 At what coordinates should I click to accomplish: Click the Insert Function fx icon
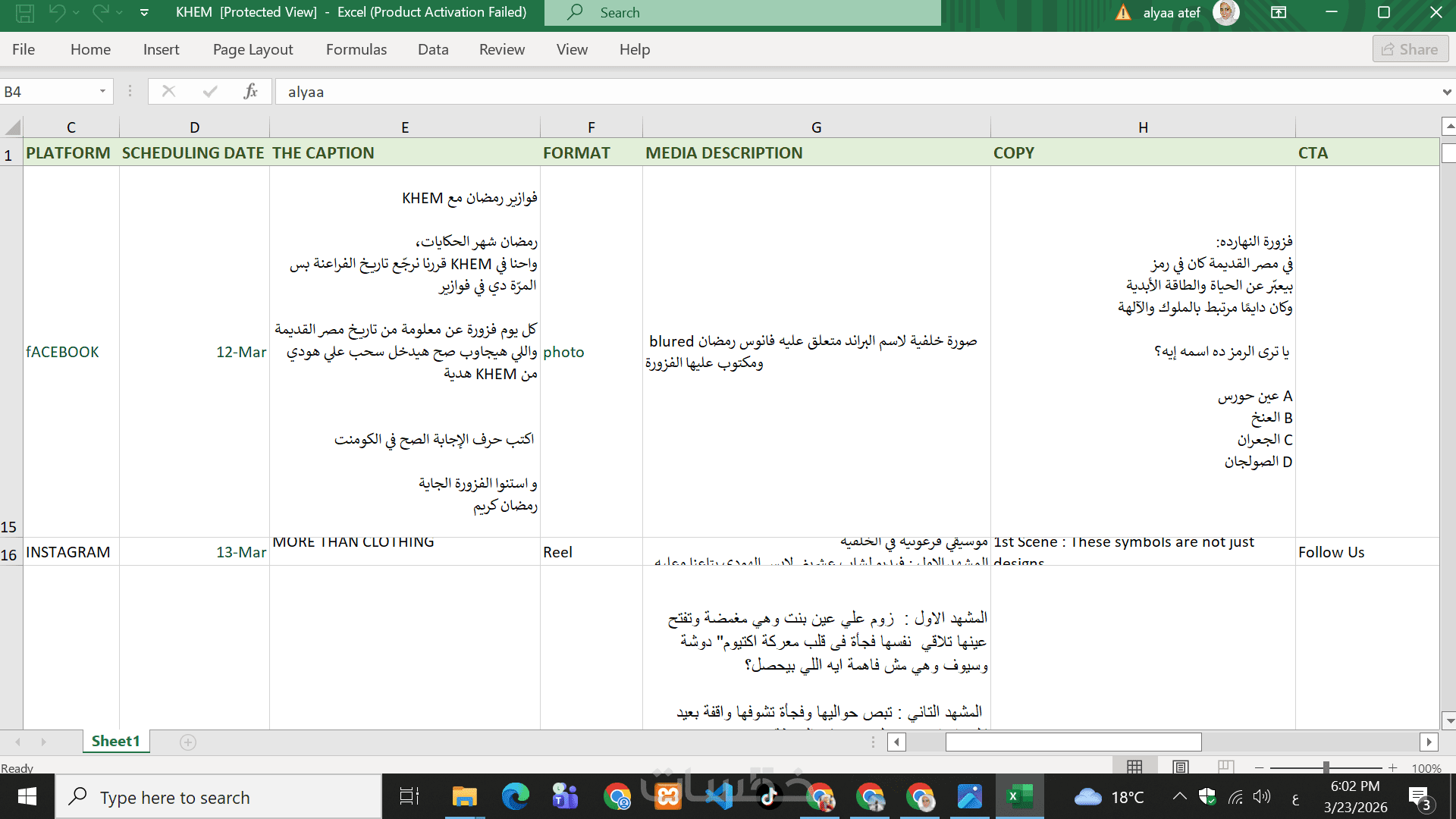tap(251, 92)
